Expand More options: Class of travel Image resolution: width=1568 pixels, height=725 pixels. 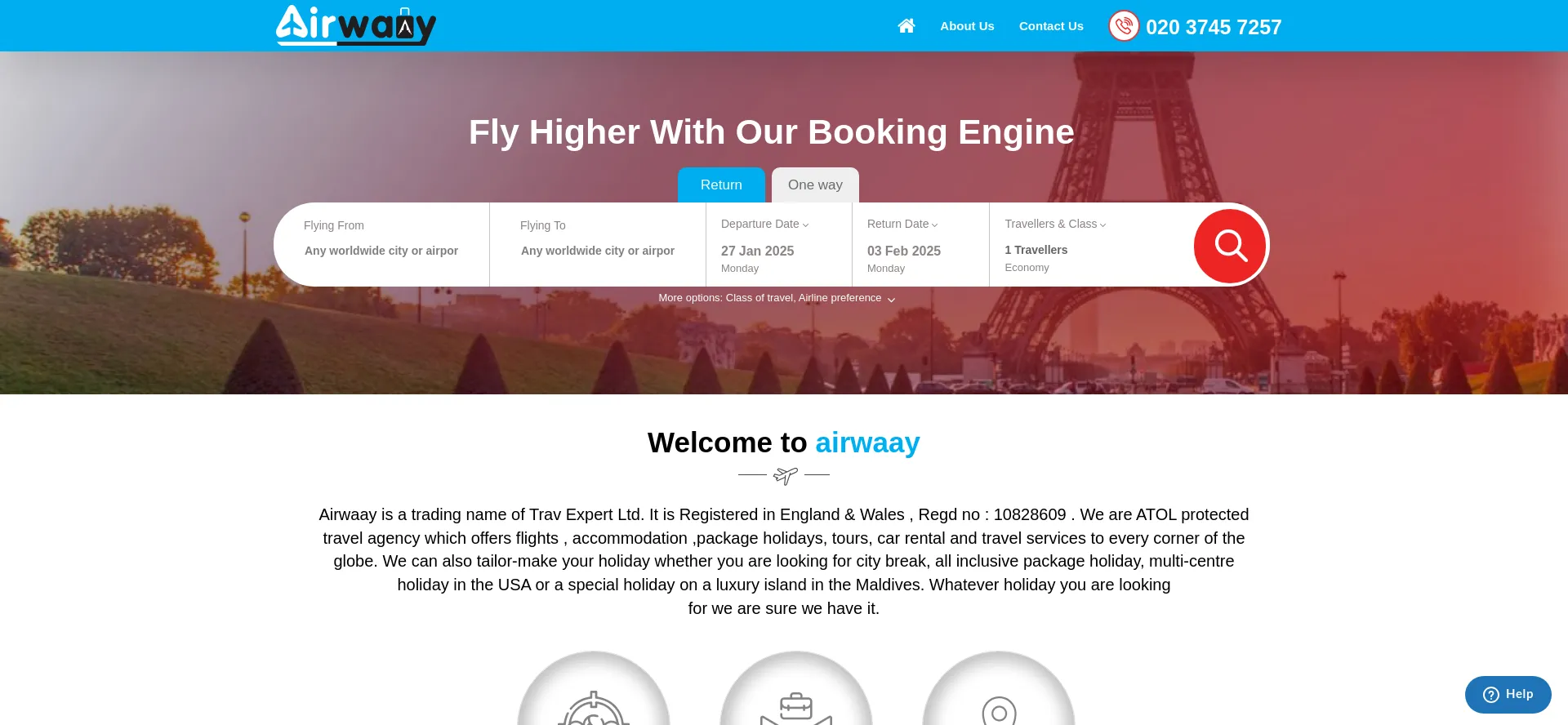click(777, 298)
